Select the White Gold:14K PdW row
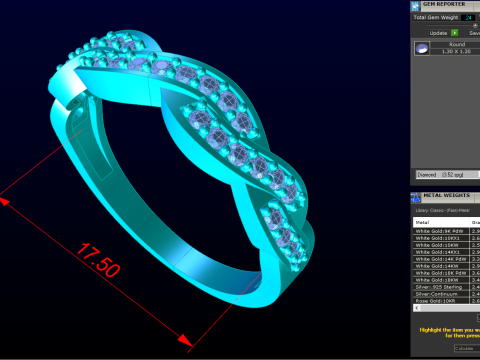This screenshot has height=360, width=480. 447,259
